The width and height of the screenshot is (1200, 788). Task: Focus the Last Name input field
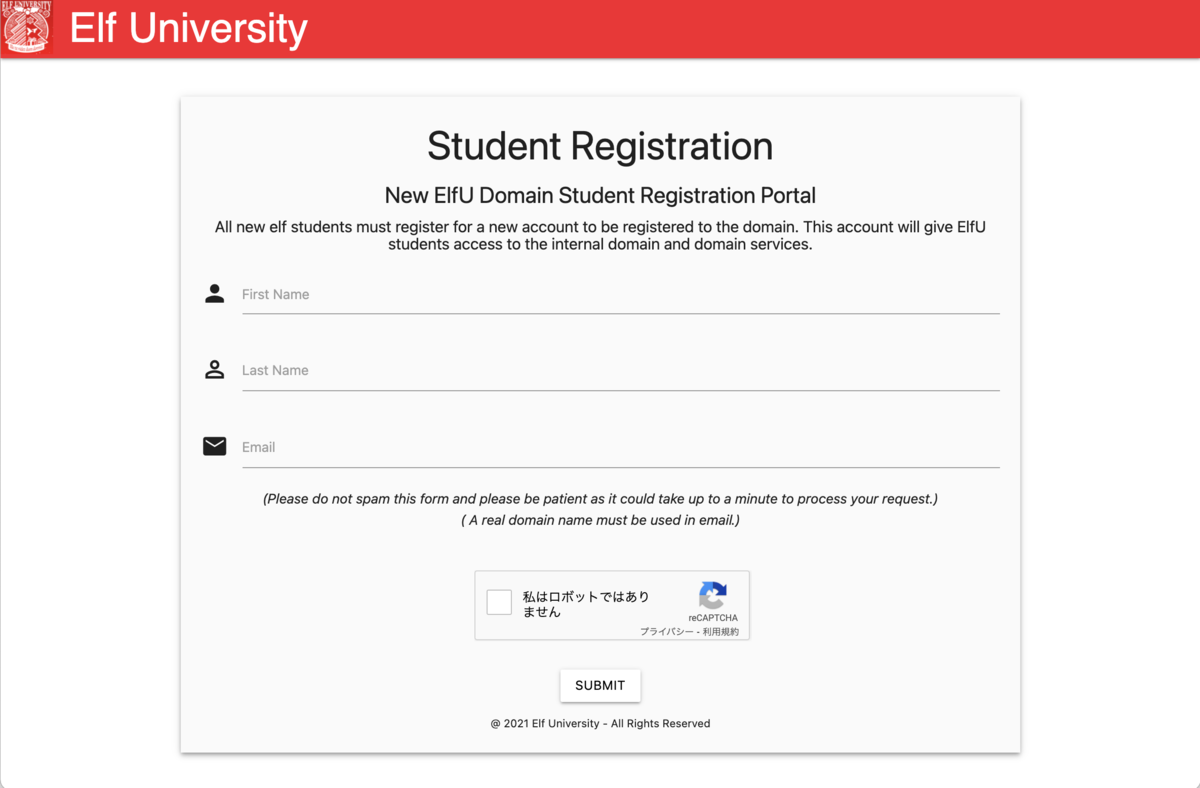point(621,371)
